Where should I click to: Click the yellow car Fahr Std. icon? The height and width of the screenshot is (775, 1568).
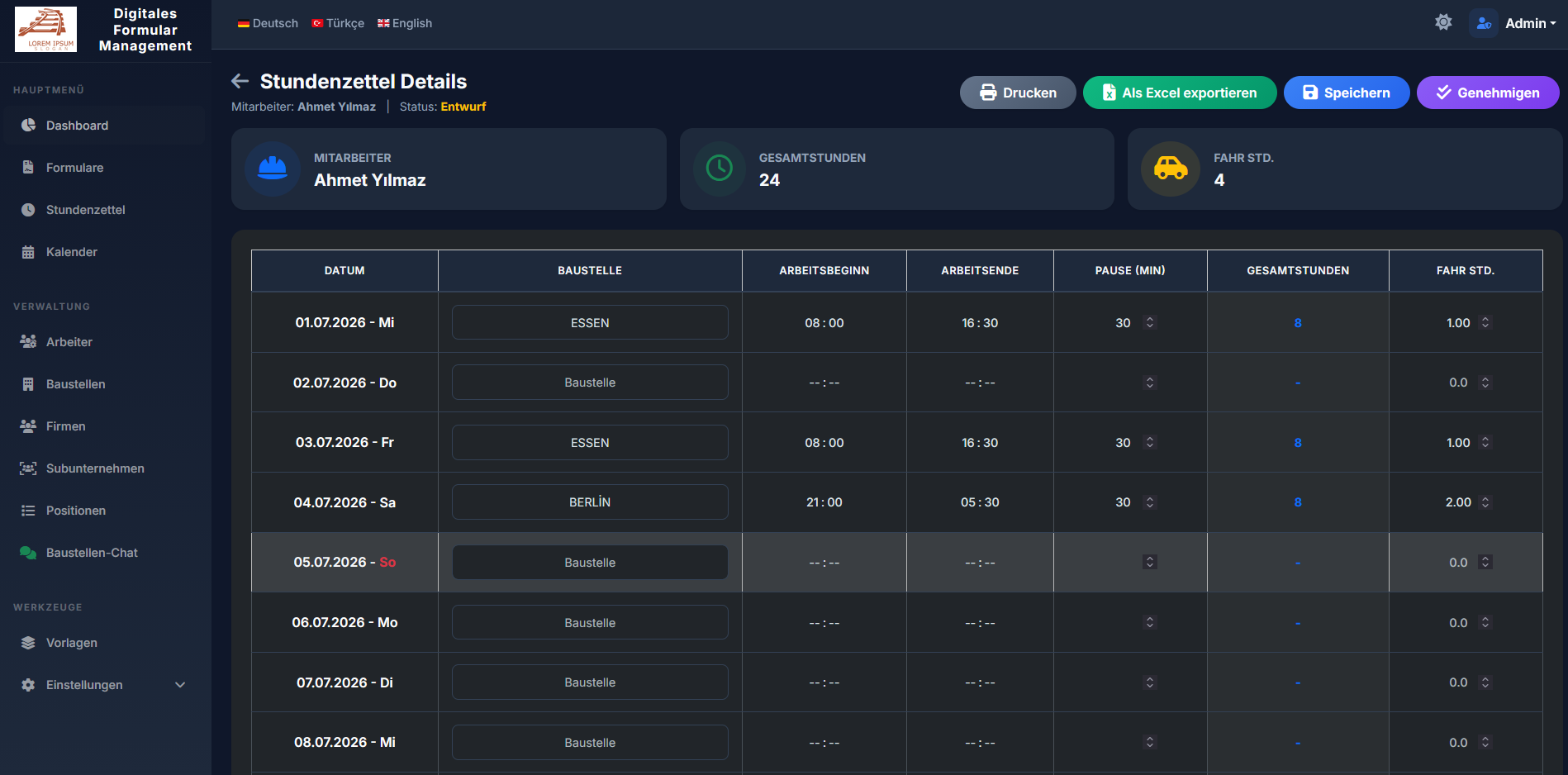pyautogui.click(x=1171, y=169)
